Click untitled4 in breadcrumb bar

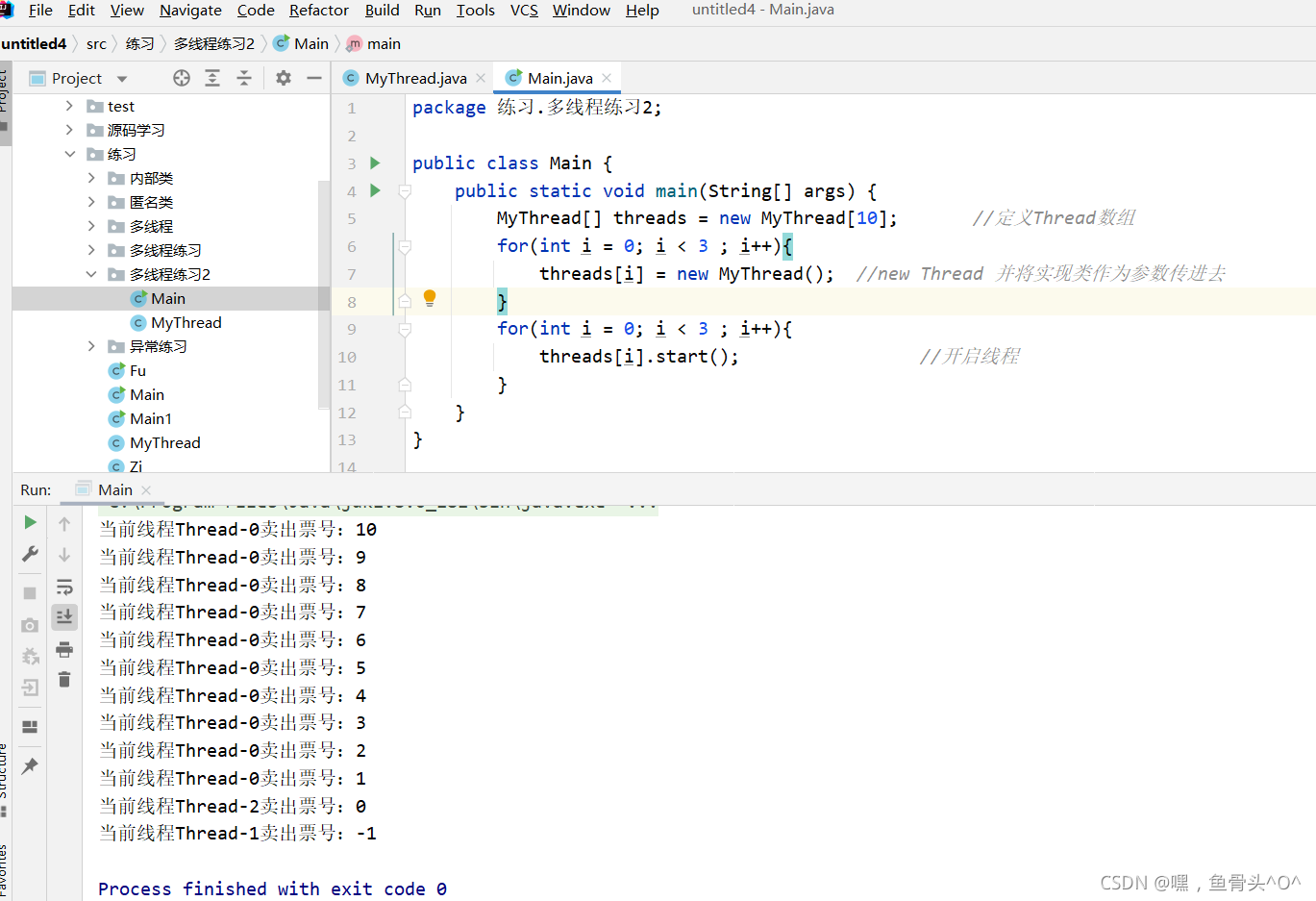coord(34,43)
